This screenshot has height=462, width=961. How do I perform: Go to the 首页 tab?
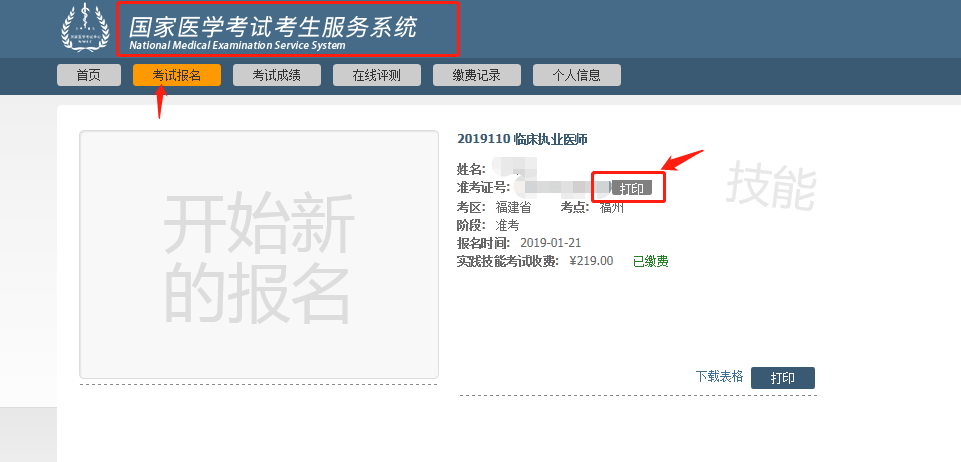click(88, 75)
